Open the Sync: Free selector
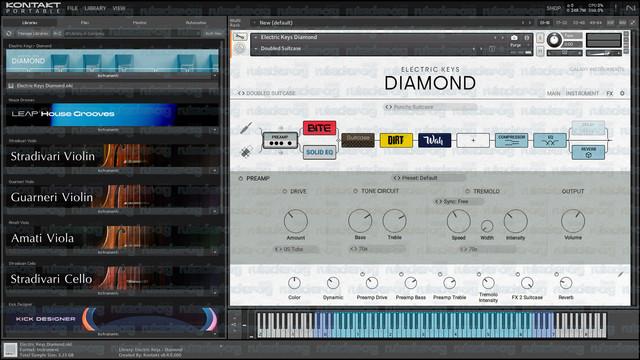640x360 pixels. coord(459,202)
